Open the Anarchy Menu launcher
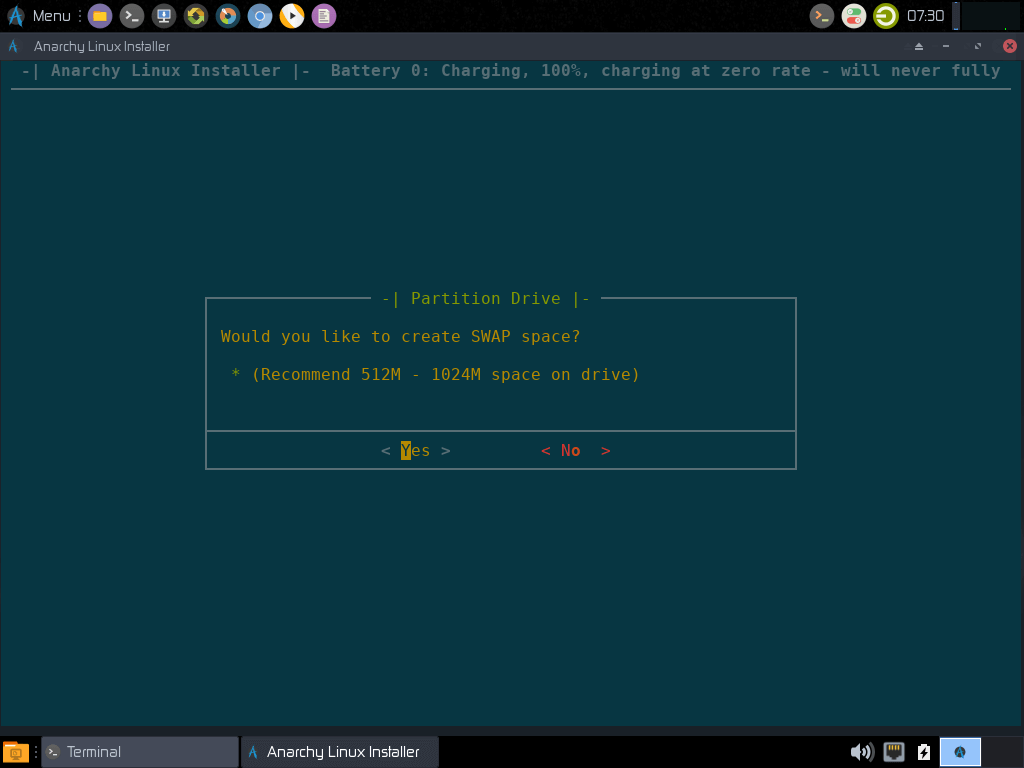Viewport: 1024px width, 768px height. click(39, 16)
